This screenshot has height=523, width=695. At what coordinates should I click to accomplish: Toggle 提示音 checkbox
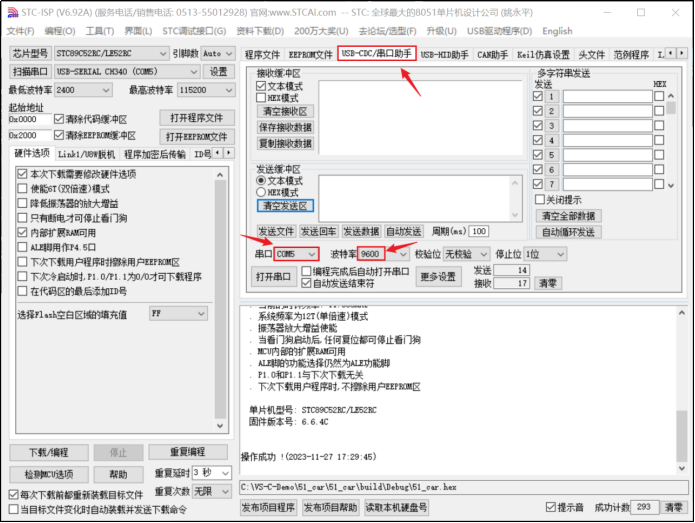(551, 507)
